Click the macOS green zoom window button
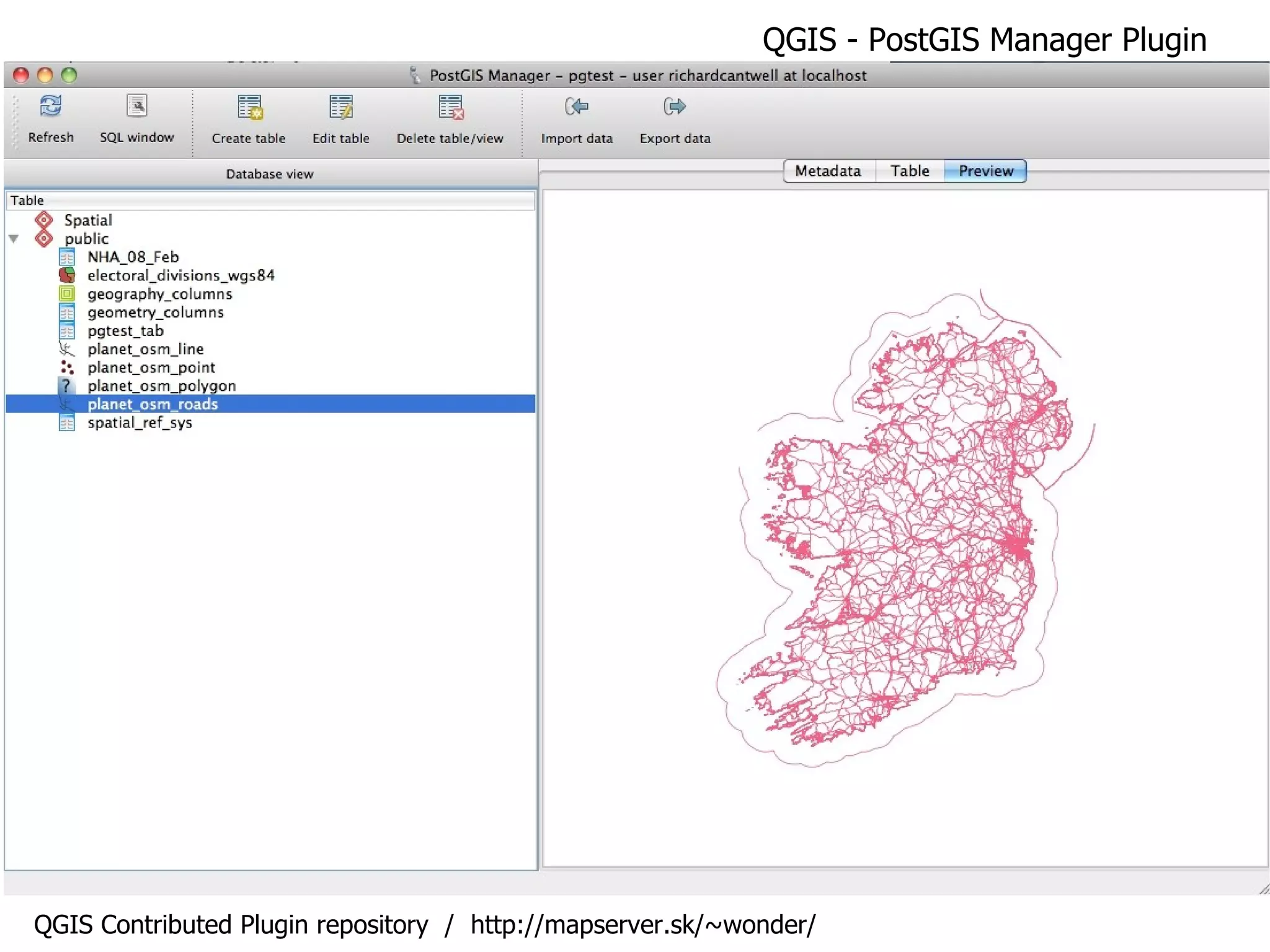 coord(69,76)
